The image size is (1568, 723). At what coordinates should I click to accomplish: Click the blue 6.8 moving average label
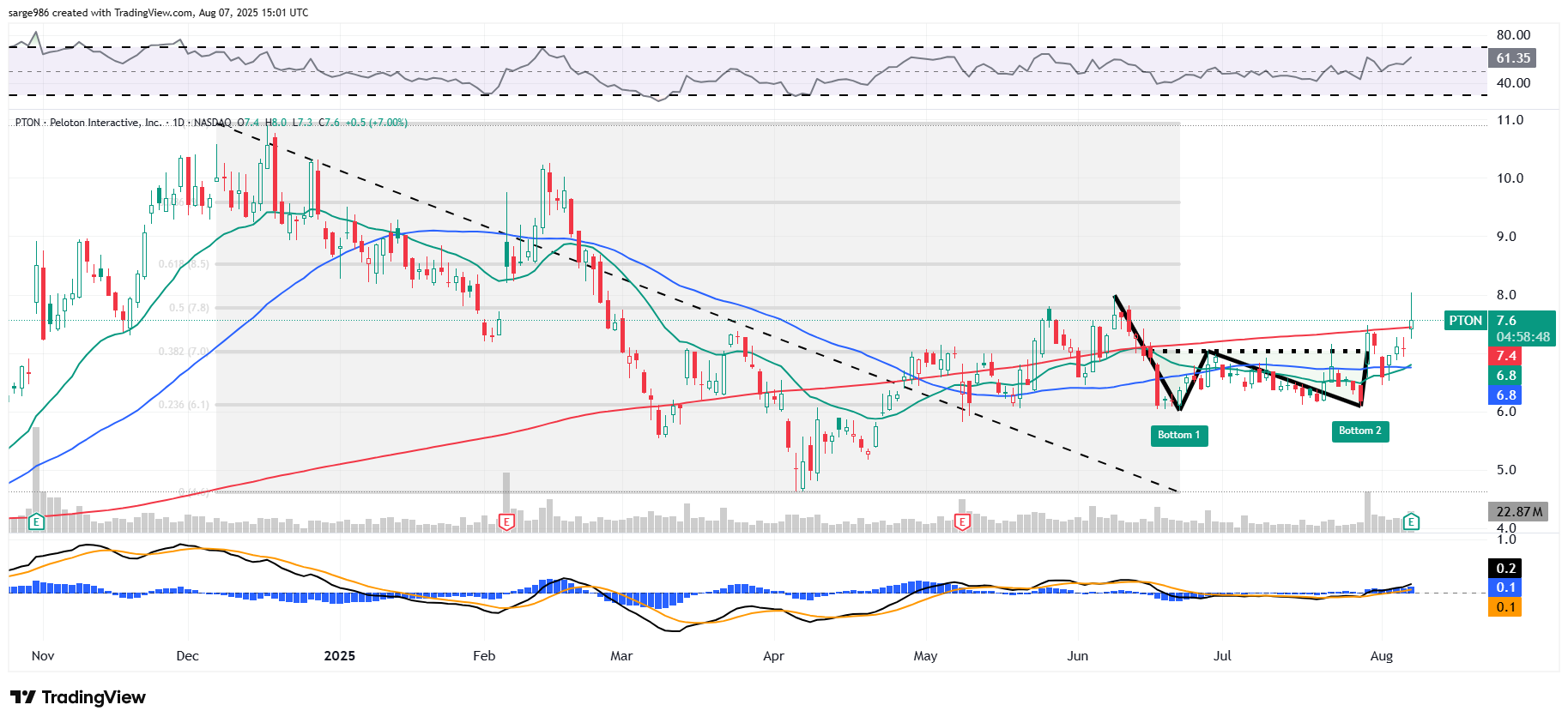coord(1506,395)
